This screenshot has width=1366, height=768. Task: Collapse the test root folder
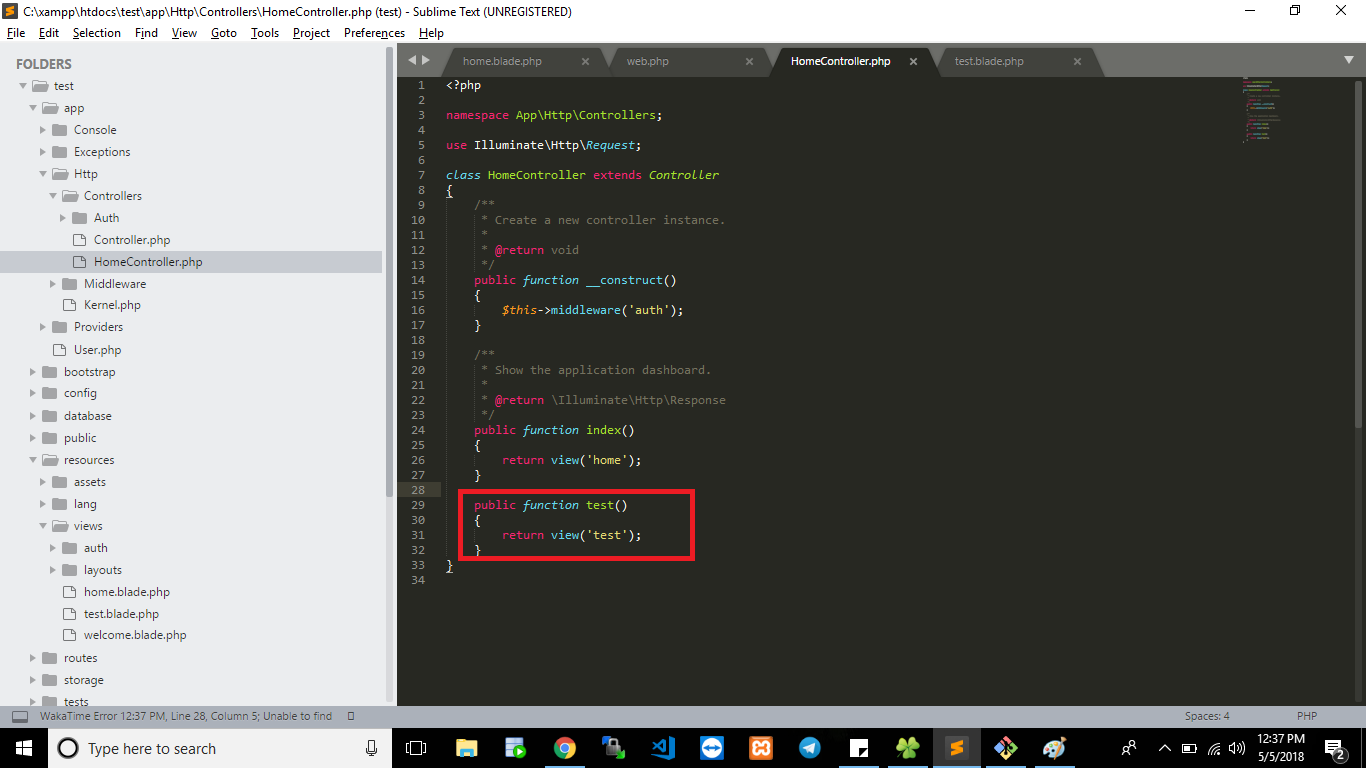pyautogui.click(x=23, y=86)
